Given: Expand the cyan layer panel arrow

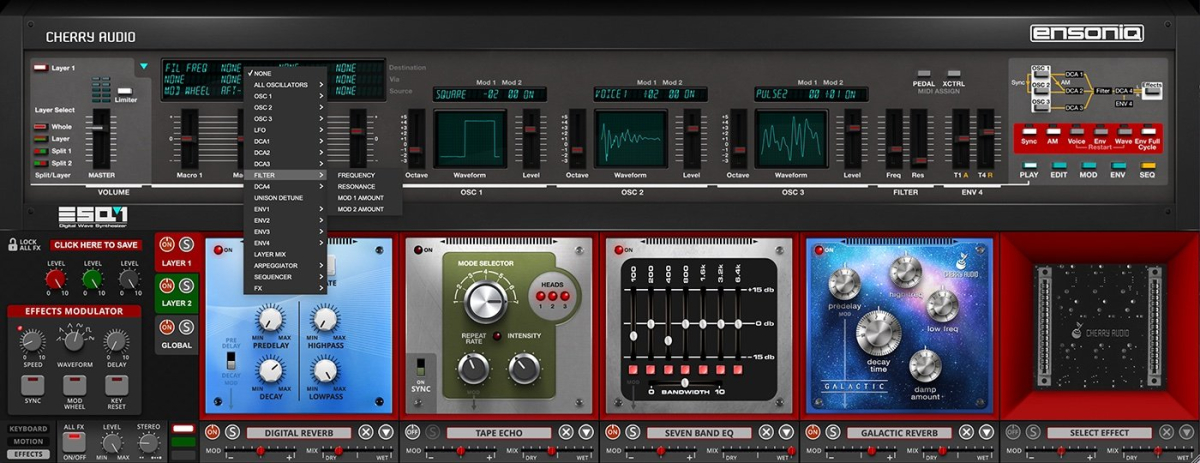Looking at the screenshot, I should click(x=144, y=68).
